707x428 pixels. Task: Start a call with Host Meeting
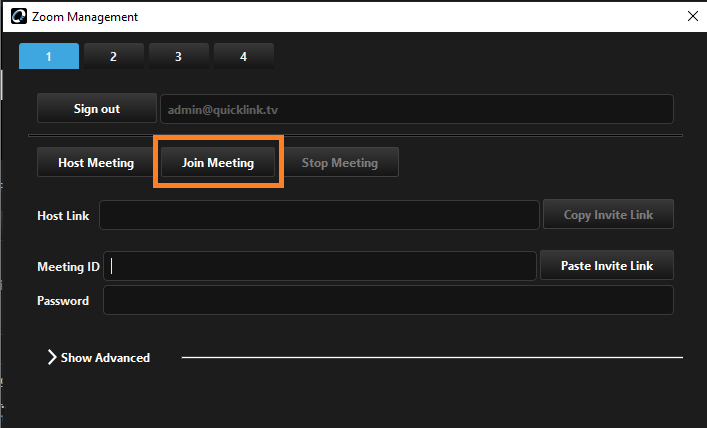coord(96,163)
